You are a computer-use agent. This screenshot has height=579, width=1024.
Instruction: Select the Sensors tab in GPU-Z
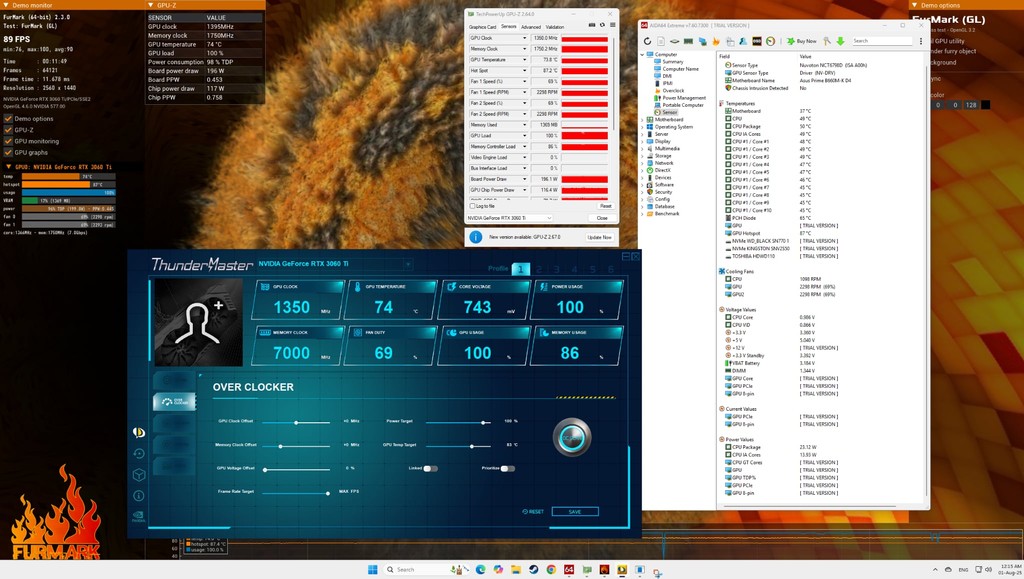[x=509, y=27]
